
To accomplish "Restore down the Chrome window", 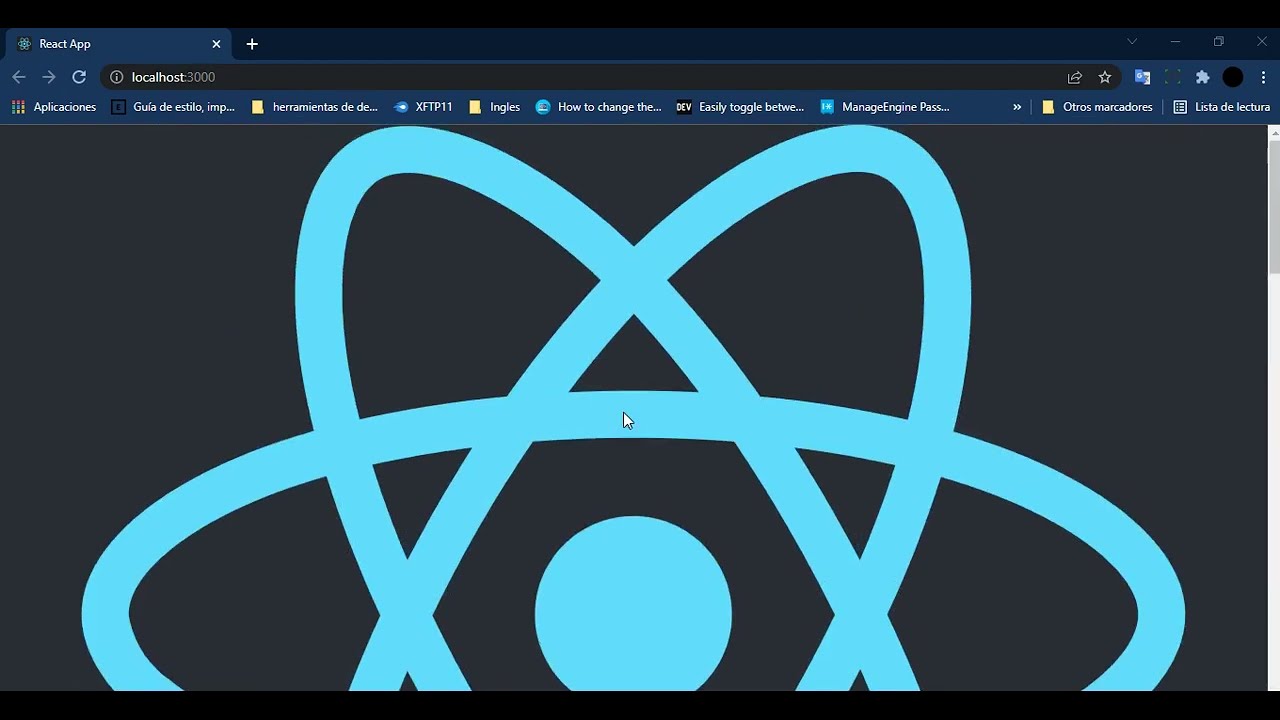I will [1218, 42].
